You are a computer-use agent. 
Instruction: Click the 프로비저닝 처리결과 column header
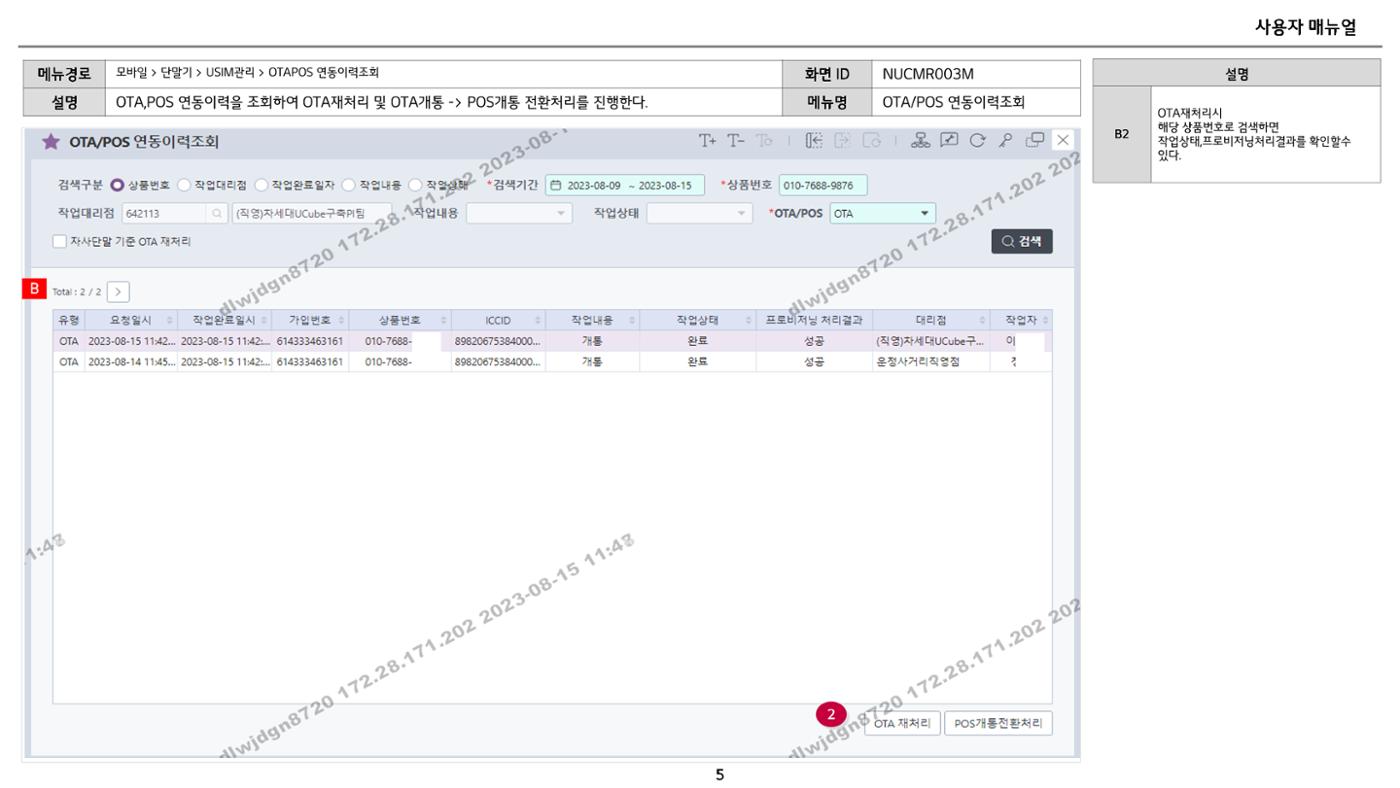click(x=816, y=319)
